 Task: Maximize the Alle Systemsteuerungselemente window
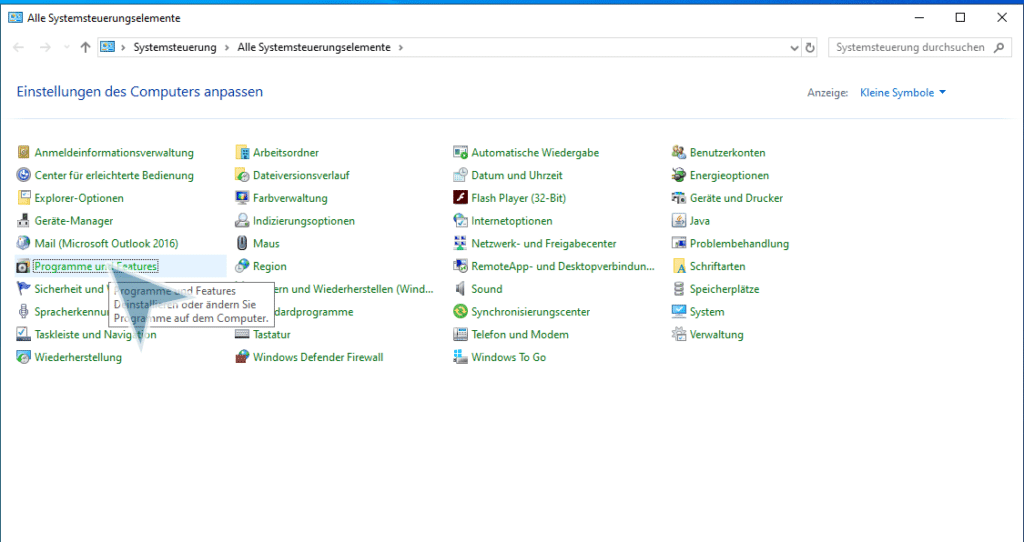pyautogui.click(x=960, y=18)
